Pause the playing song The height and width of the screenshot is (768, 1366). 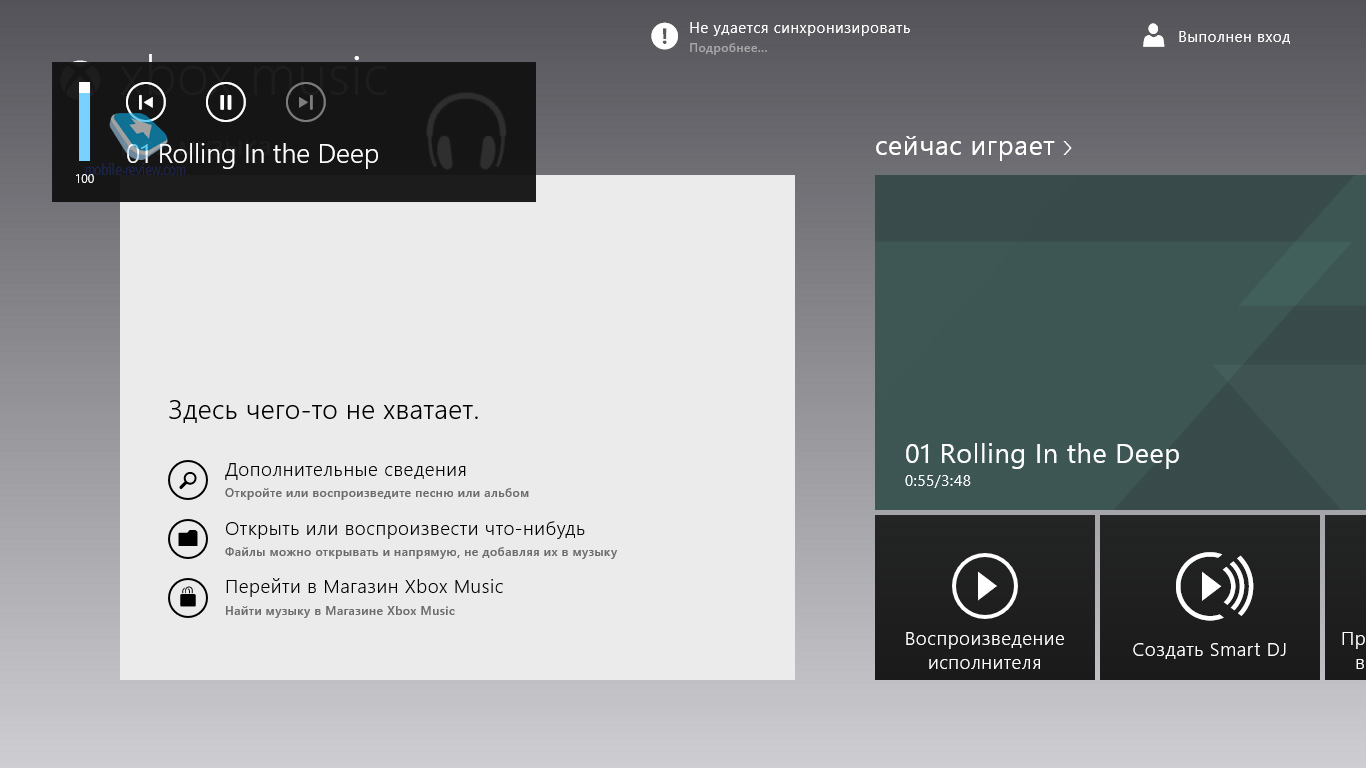coord(226,102)
